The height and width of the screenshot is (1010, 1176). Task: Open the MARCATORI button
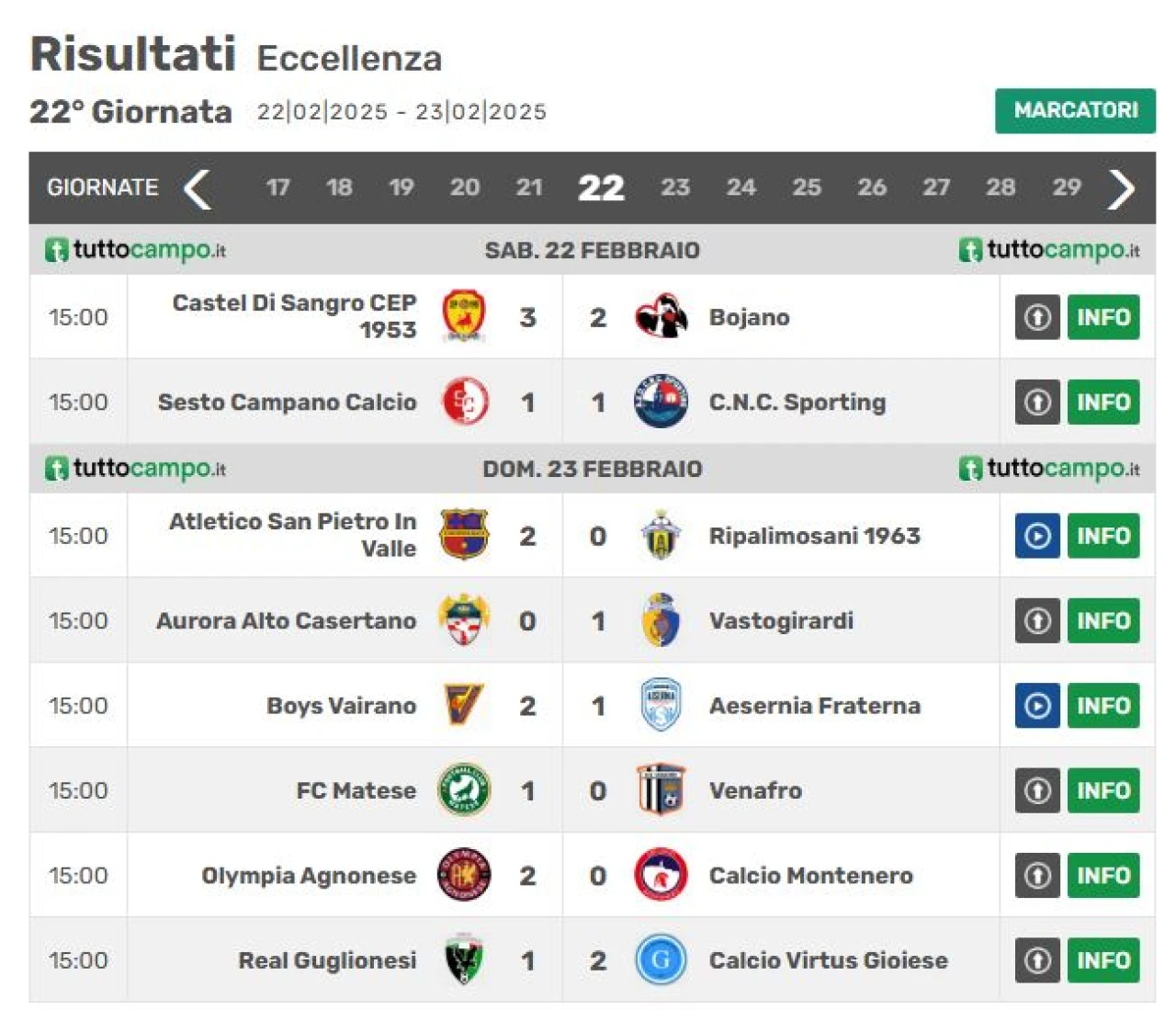pos(1075,111)
